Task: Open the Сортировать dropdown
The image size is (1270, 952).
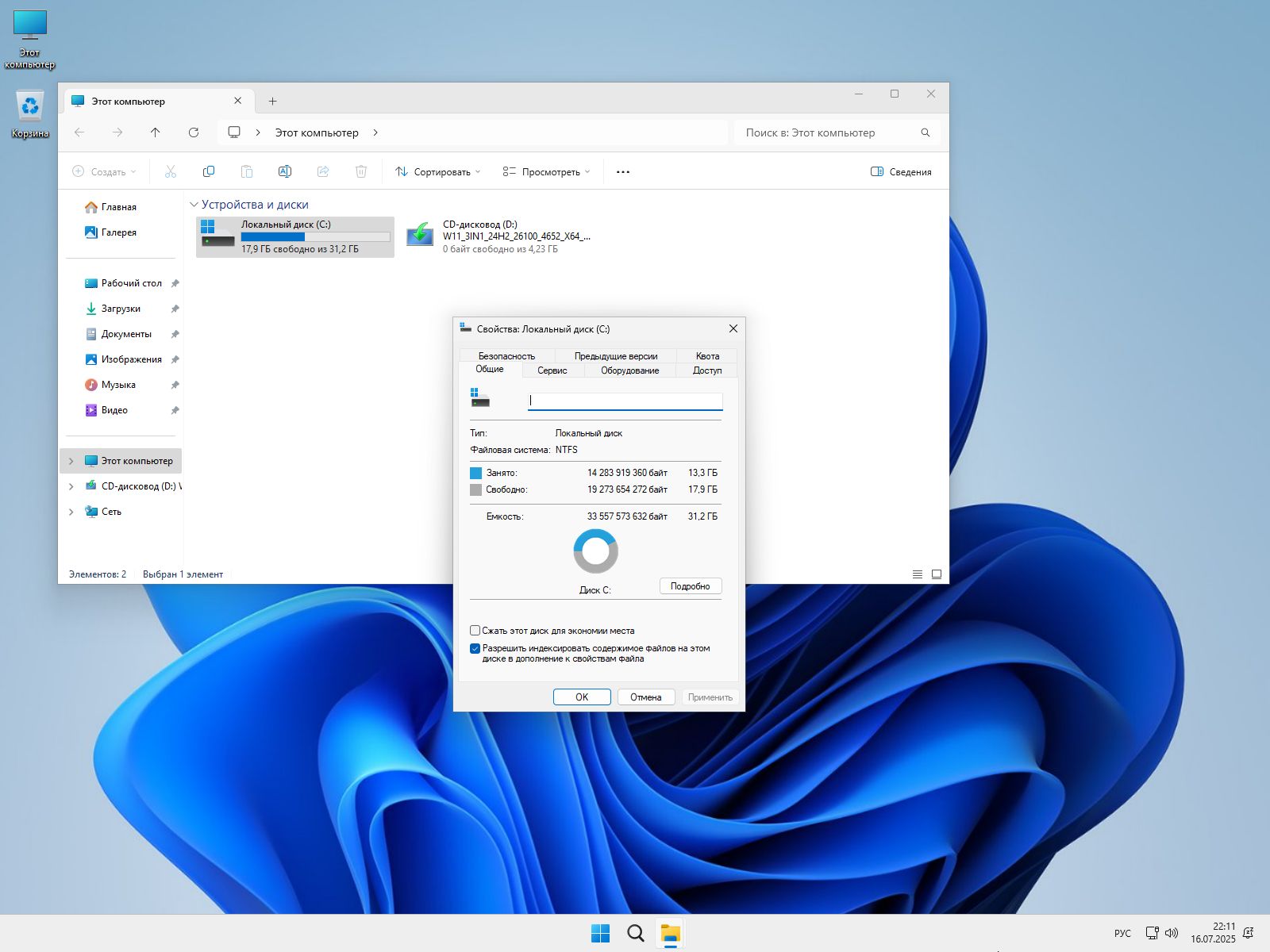Action: coord(438,171)
